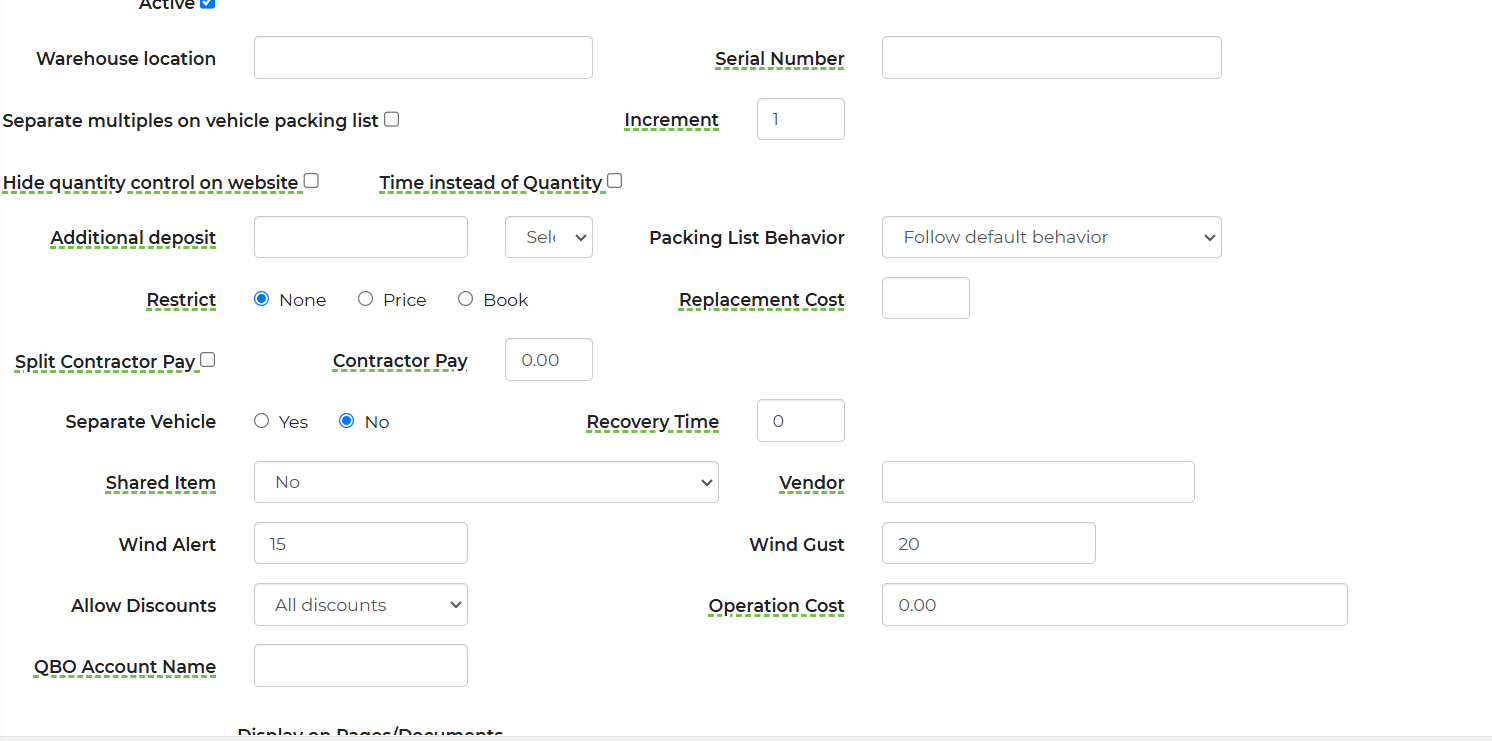Viewport: 1492px width, 741px height.
Task: Toggle Split Contractor Pay checkbox
Action: [x=208, y=360]
